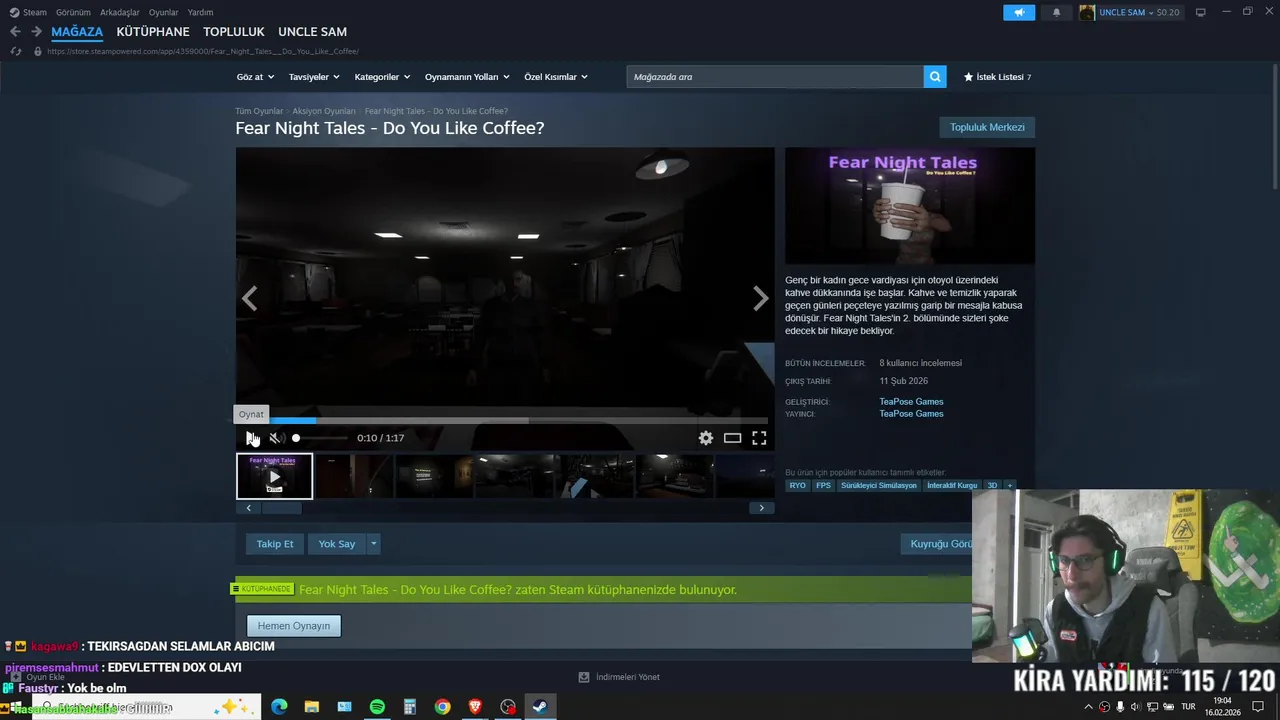This screenshot has width=1280, height=720.
Task: Open the Yardım menu
Action: point(200,12)
